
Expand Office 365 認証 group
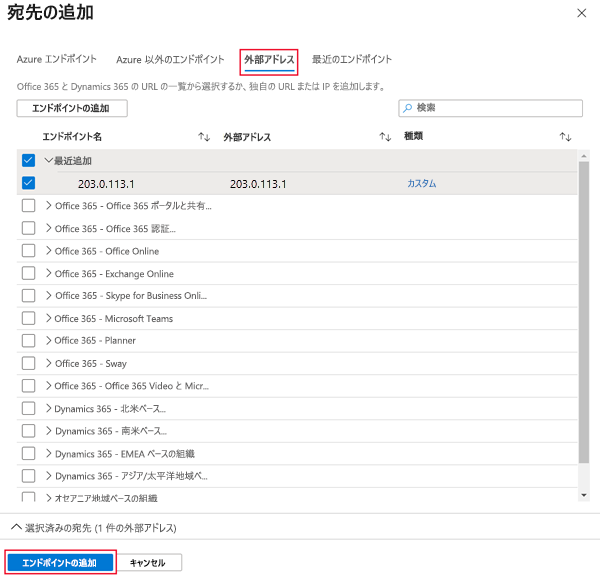point(49,228)
